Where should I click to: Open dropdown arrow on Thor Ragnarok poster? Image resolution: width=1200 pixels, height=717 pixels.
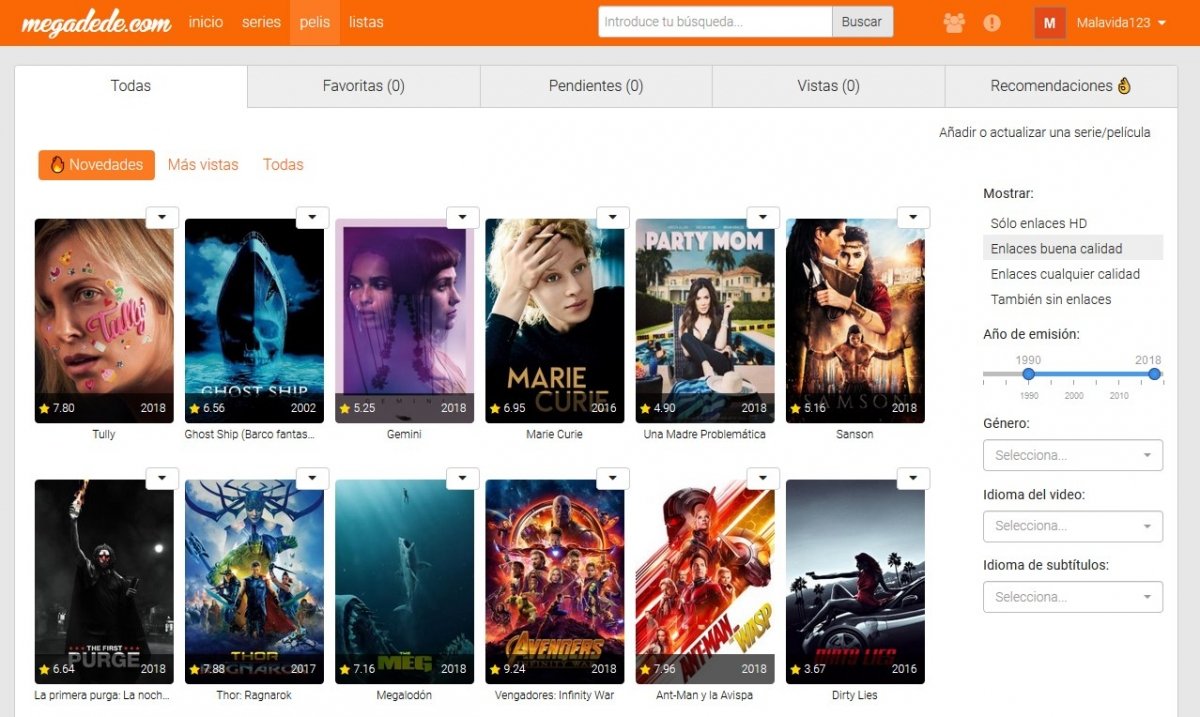point(312,478)
